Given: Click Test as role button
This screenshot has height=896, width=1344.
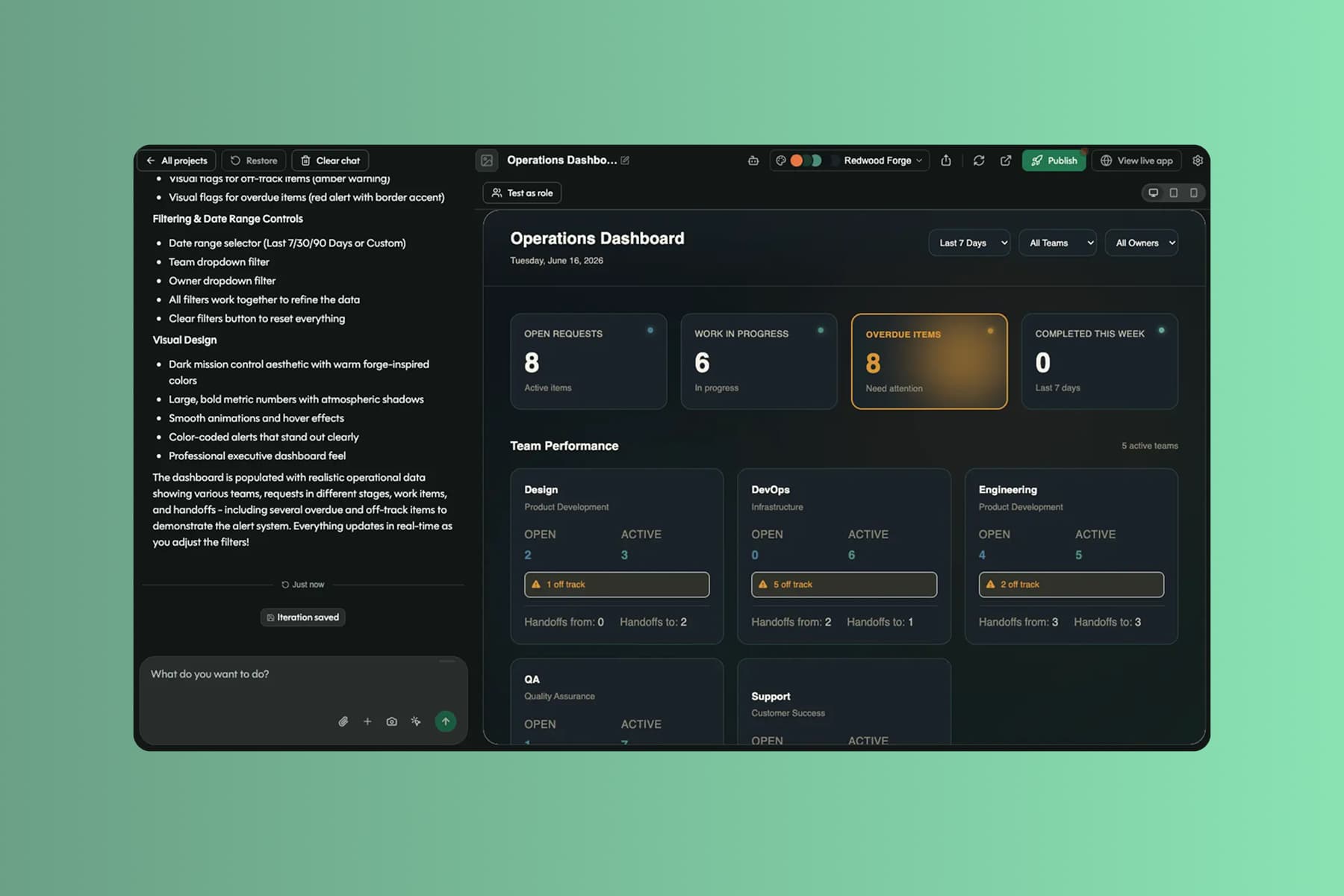Looking at the screenshot, I should (522, 193).
